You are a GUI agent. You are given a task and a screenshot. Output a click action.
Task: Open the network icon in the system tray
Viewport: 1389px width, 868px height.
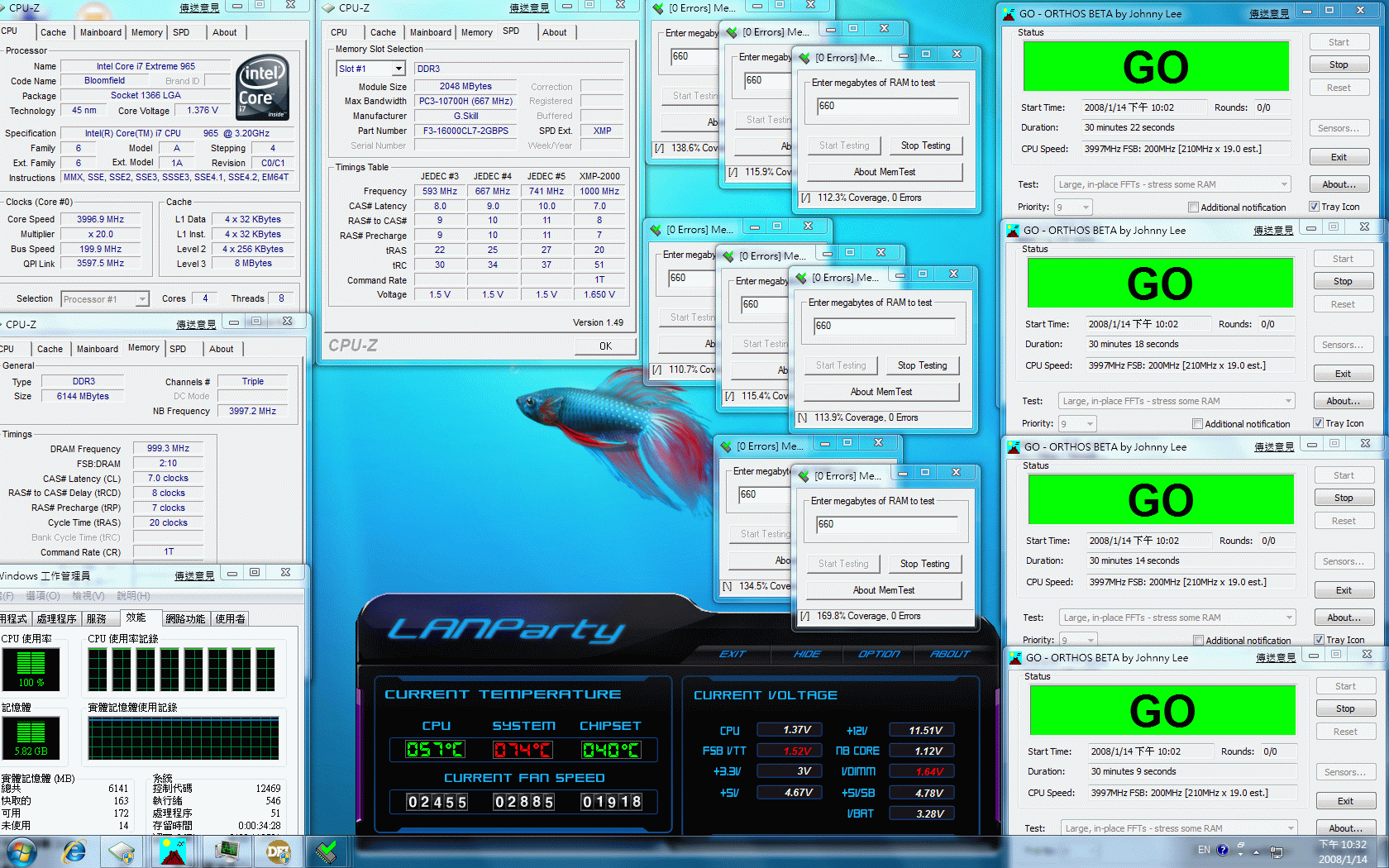coord(1277,851)
